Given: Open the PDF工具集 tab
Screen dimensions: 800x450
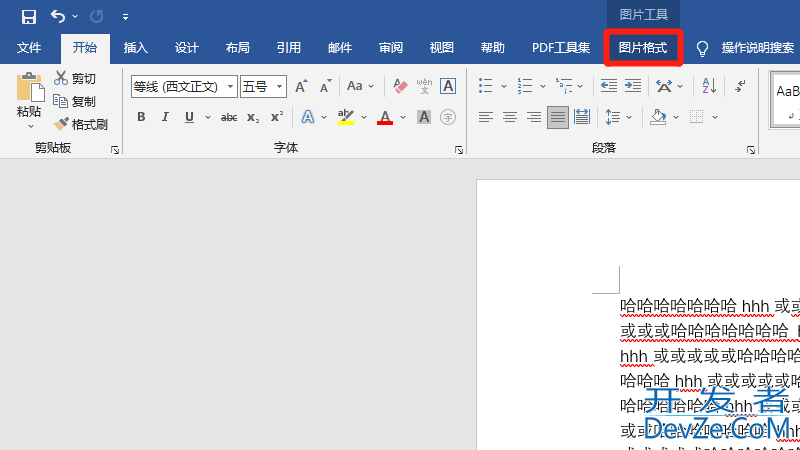Looking at the screenshot, I should pos(561,48).
